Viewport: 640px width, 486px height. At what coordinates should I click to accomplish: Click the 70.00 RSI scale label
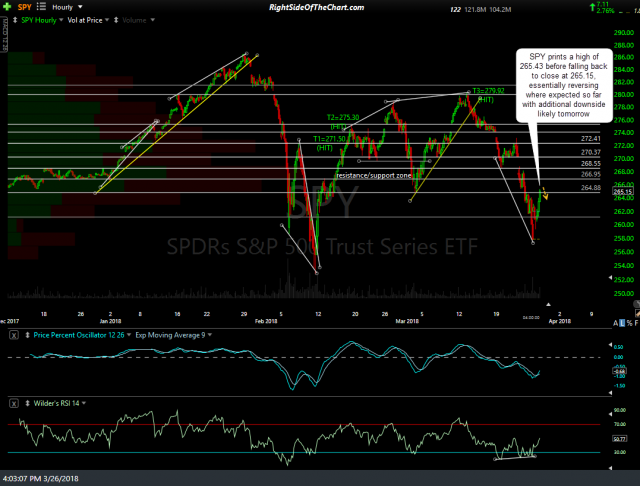[x=620, y=424]
